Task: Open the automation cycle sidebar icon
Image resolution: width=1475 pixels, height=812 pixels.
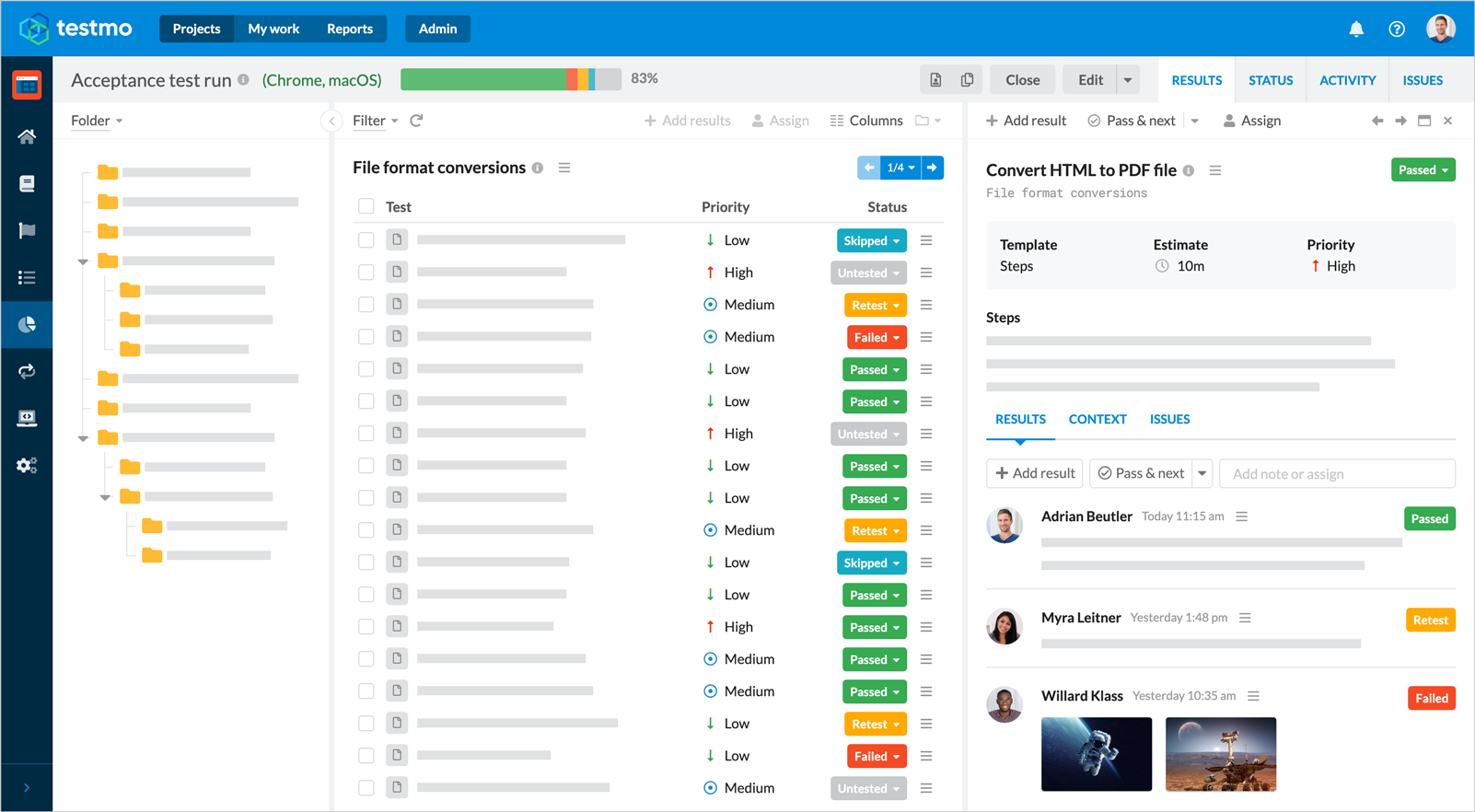Action: click(27, 371)
